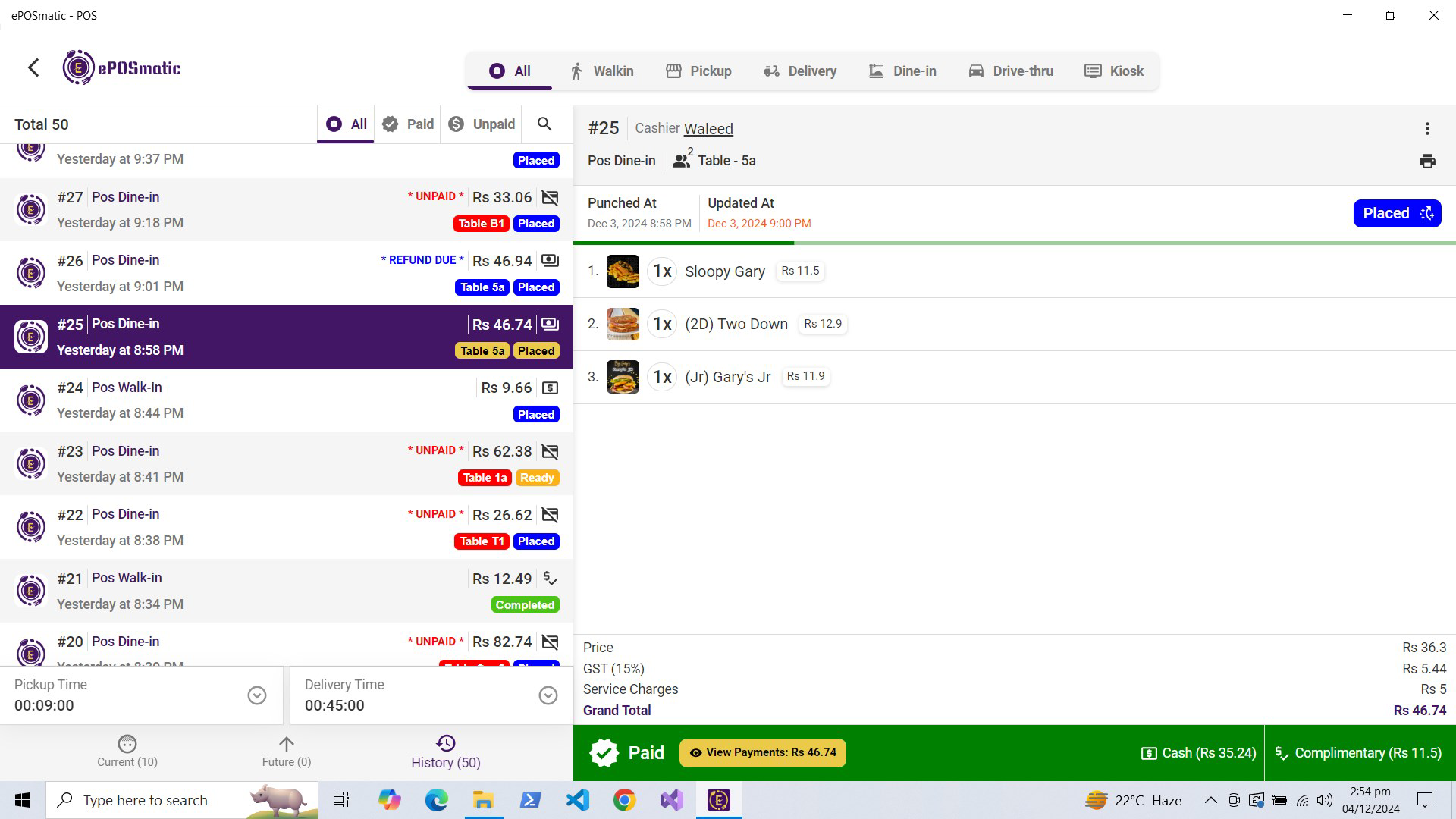Open the order search magnifier icon
Viewport: 1456px width, 819px height.
click(x=544, y=124)
